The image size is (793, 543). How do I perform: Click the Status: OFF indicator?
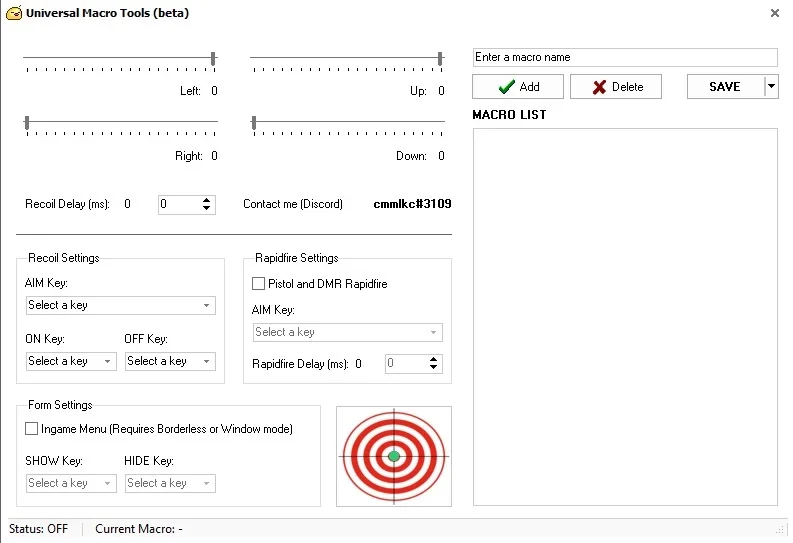tap(38, 529)
